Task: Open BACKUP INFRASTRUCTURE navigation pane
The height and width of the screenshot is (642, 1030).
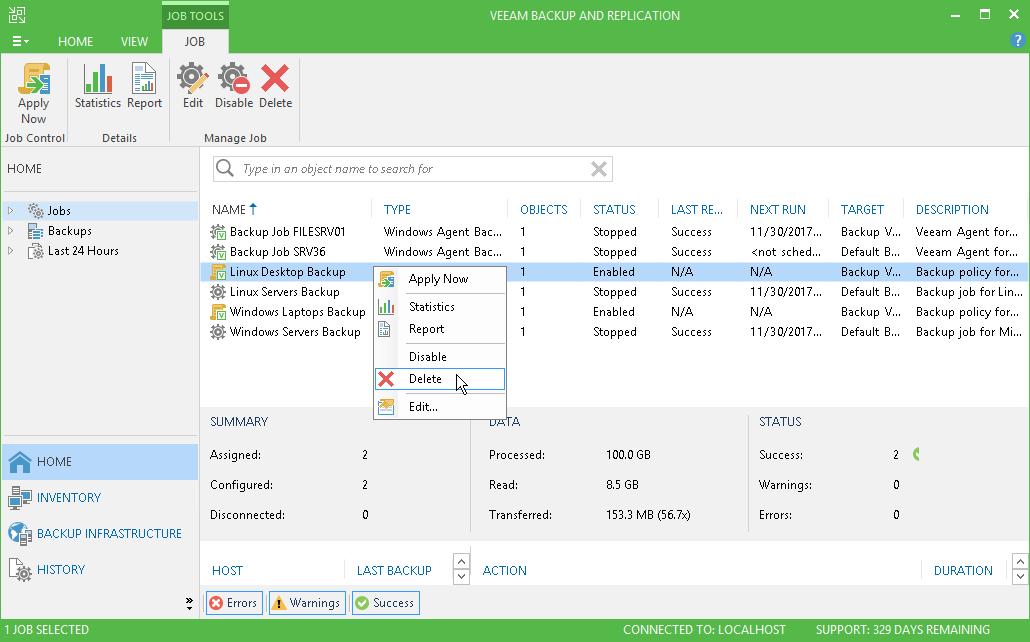Action: 100,533
